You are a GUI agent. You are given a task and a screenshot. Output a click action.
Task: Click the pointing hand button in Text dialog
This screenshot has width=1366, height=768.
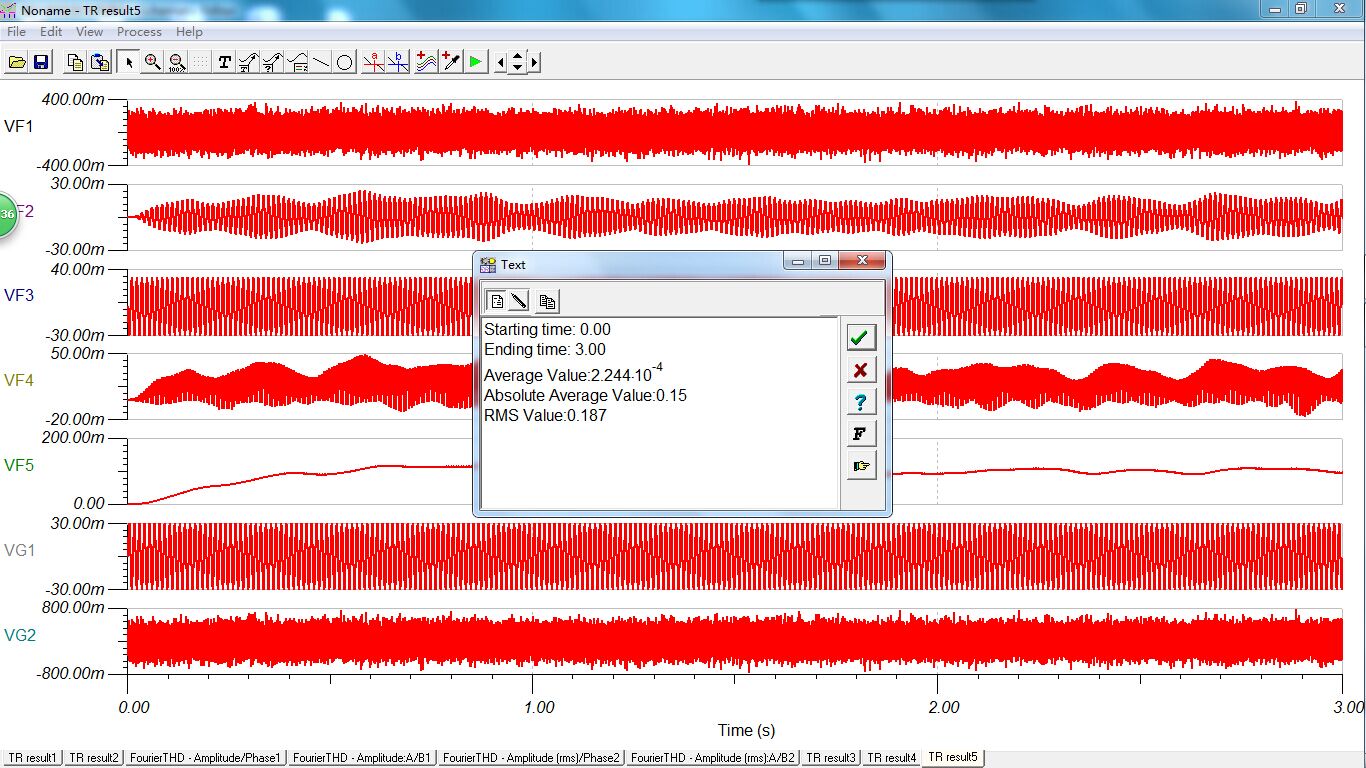click(861, 465)
